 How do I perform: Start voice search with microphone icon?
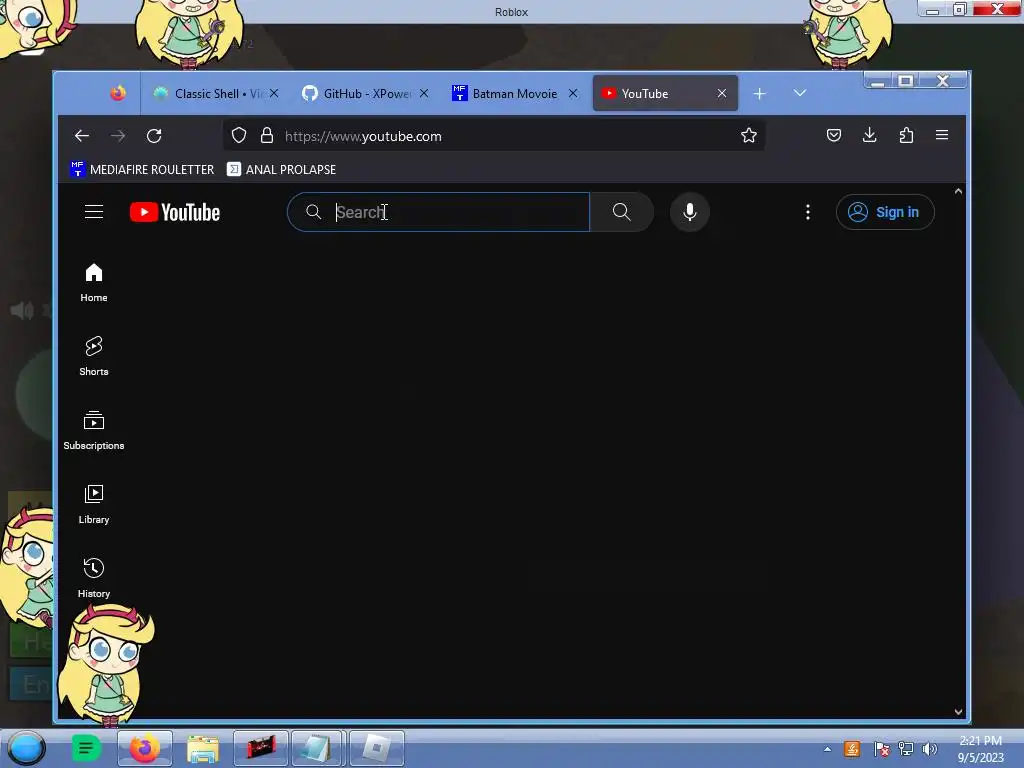[x=690, y=212]
